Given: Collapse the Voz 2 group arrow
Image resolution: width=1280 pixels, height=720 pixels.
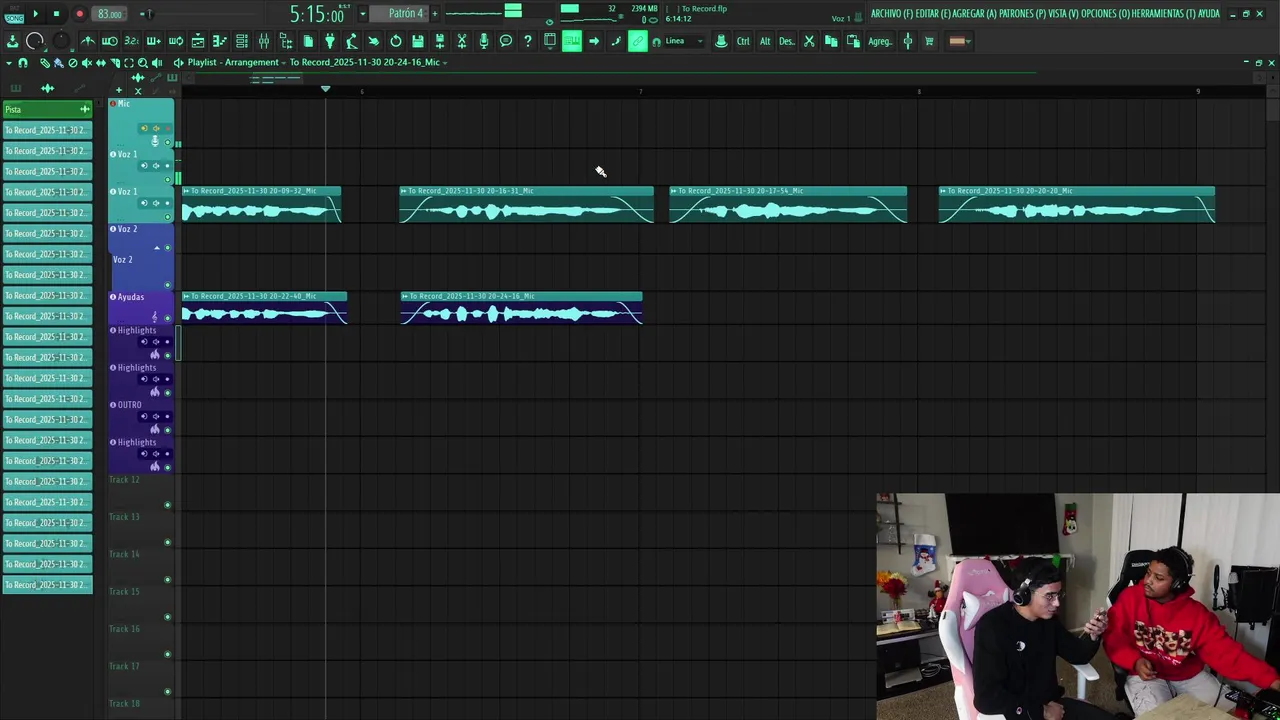Looking at the screenshot, I should click(x=156, y=247).
